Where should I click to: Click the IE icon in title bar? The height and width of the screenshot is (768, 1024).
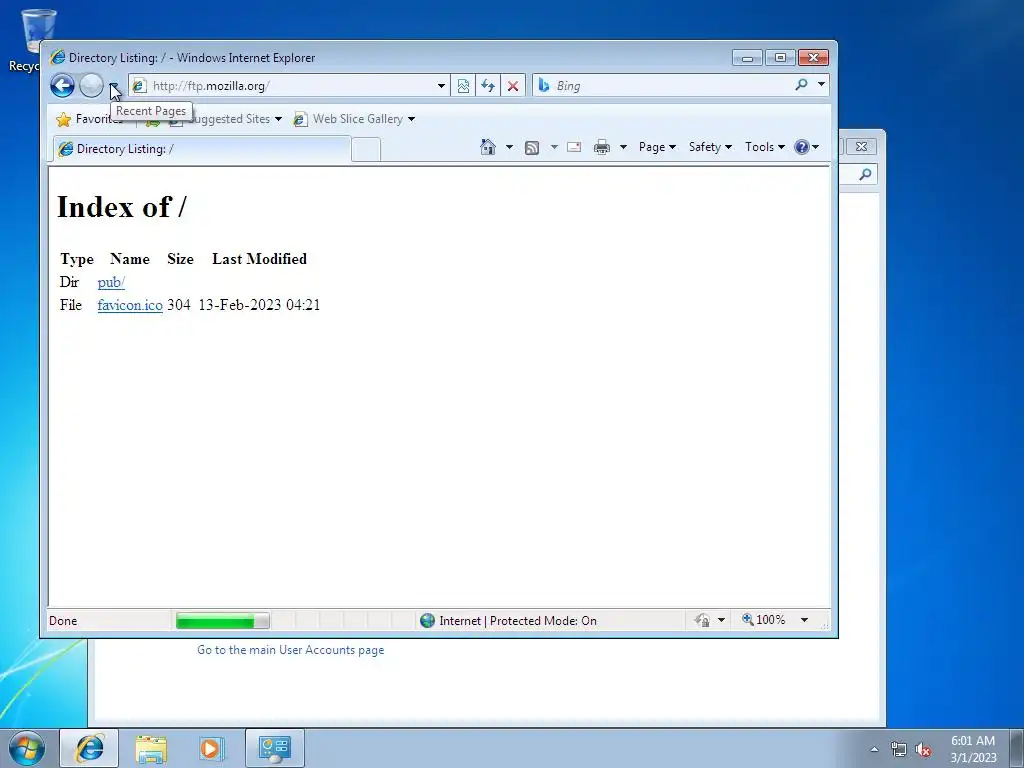(58, 57)
